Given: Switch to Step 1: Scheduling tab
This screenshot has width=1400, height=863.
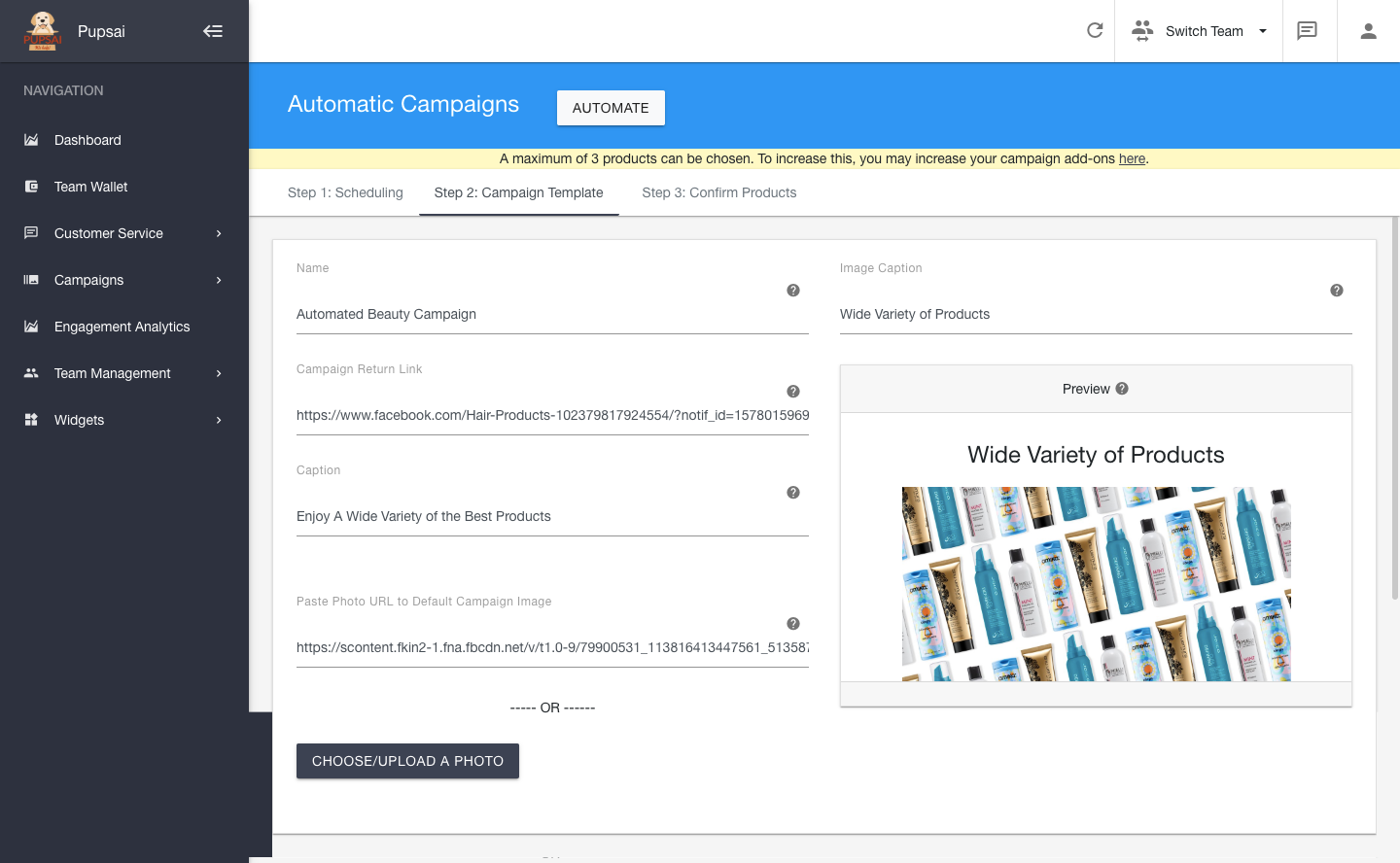Looking at the screenshot, I should 345,192.
